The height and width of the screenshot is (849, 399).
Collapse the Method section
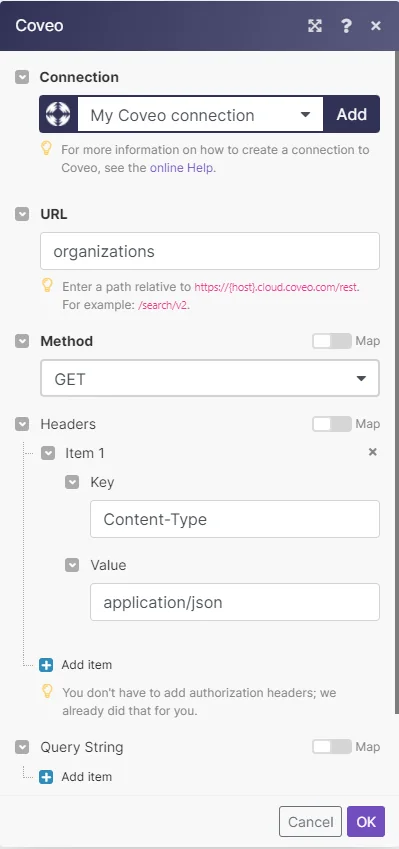tap(22, 341)
